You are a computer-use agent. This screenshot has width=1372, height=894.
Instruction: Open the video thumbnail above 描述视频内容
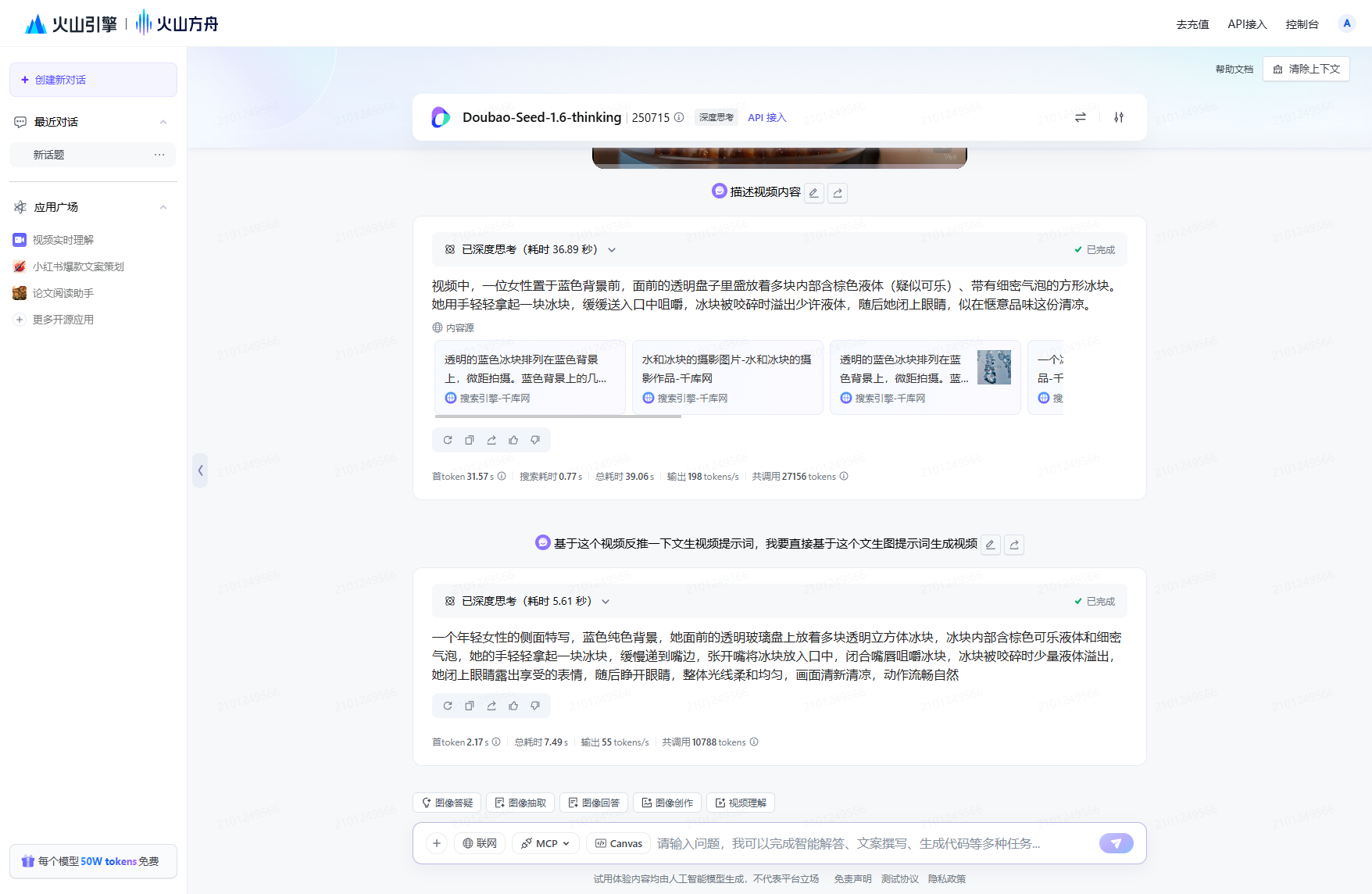[x=780, y=157]
